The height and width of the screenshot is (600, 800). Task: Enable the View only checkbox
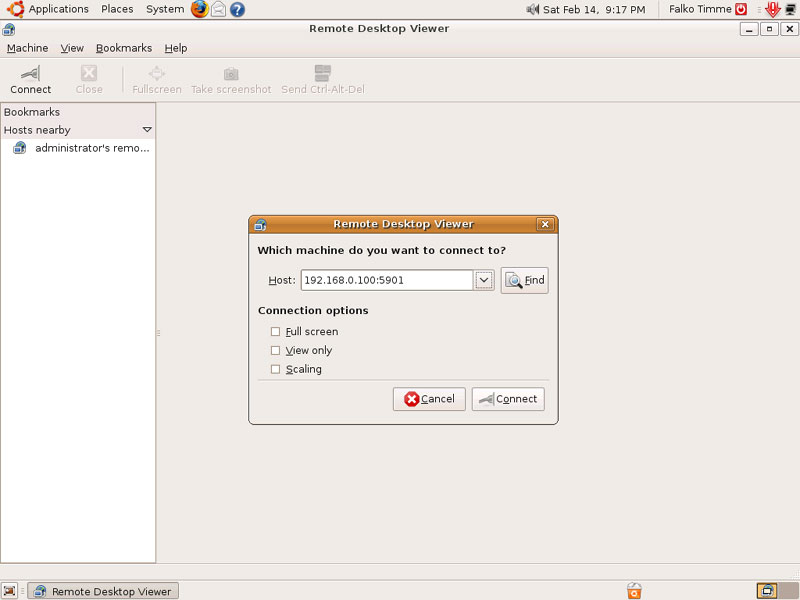click(x=276, y=351)
